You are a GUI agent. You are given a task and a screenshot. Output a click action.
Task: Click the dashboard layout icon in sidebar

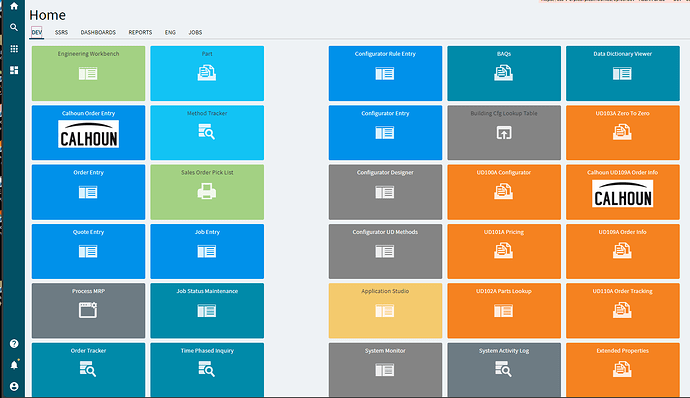[x=14, y=70]
